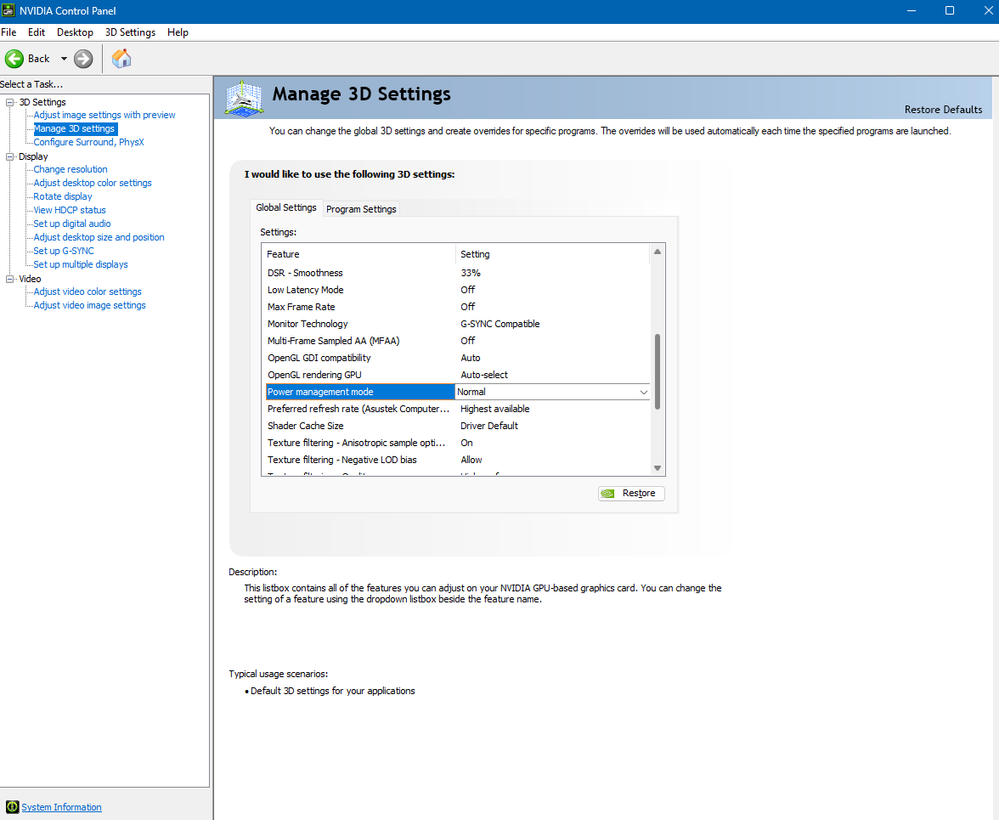This screenshot has height=820, width=999.
Task: Select the Preferred refresh rate row
Action: point(456,409)
